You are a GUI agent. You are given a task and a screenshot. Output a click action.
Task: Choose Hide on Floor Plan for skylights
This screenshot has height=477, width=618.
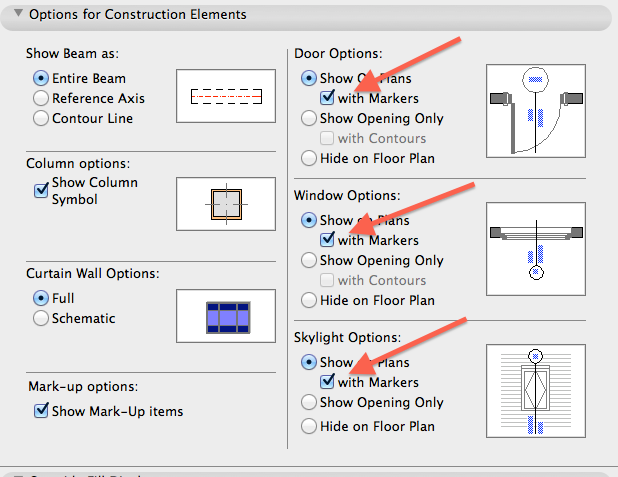(x=308, y=426)
